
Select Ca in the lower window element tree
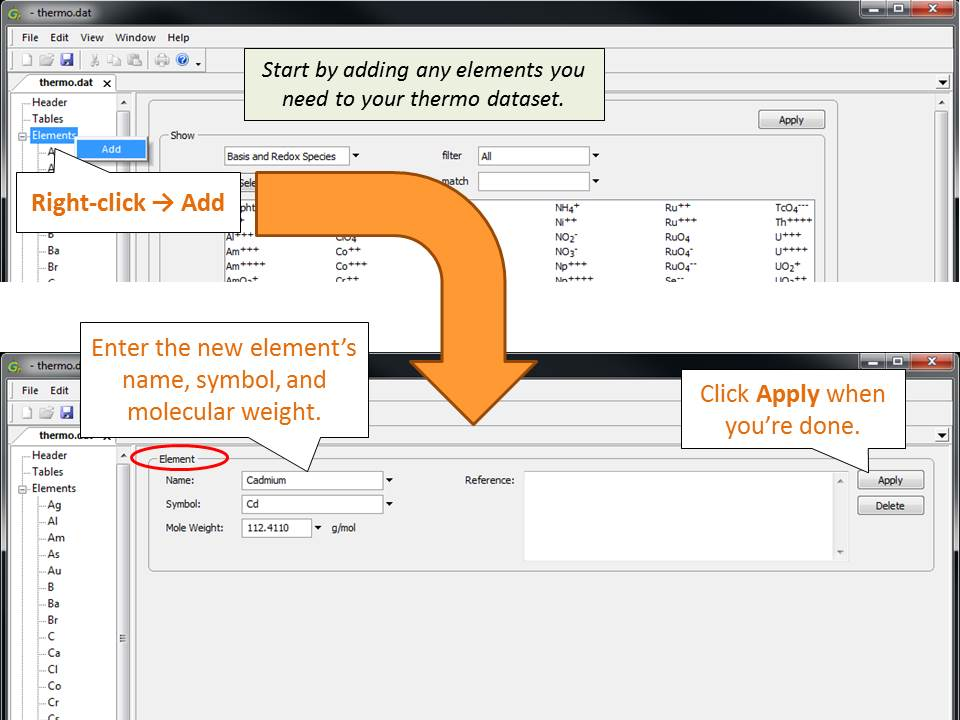point(54,653)
